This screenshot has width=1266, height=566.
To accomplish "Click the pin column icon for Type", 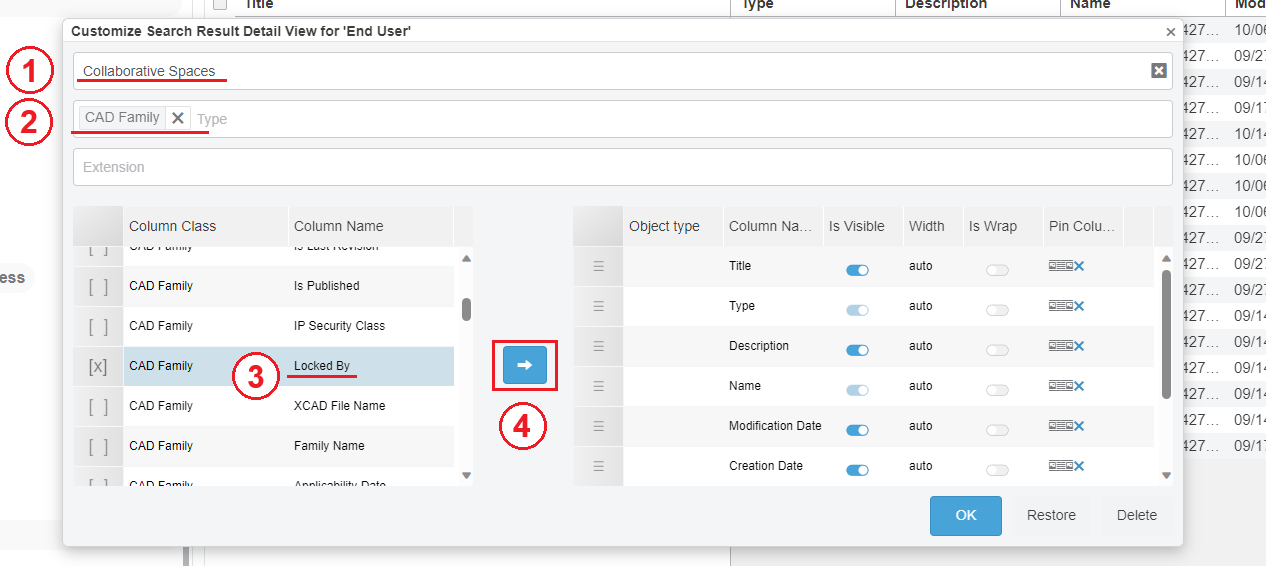I will pyautogui.click(x=1060, y=306).
